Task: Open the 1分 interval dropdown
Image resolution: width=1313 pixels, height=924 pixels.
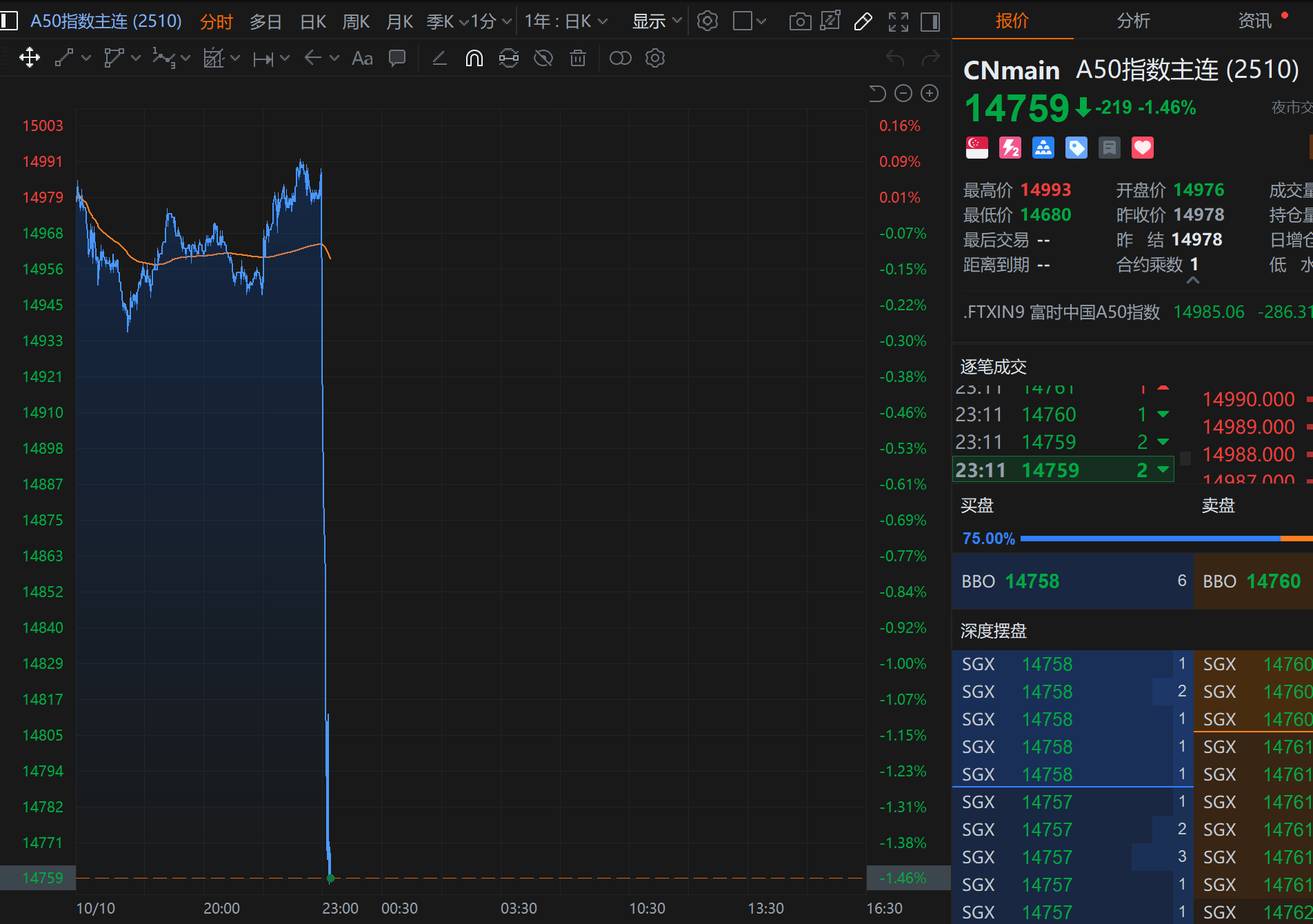Action: (x=490, y=22)
